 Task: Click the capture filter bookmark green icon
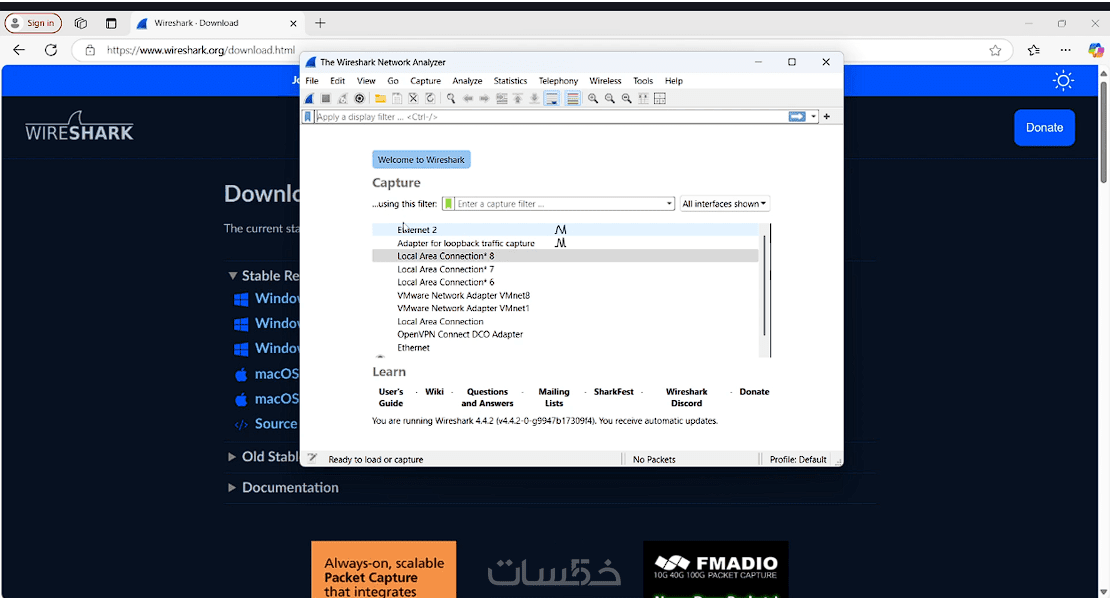448,204
